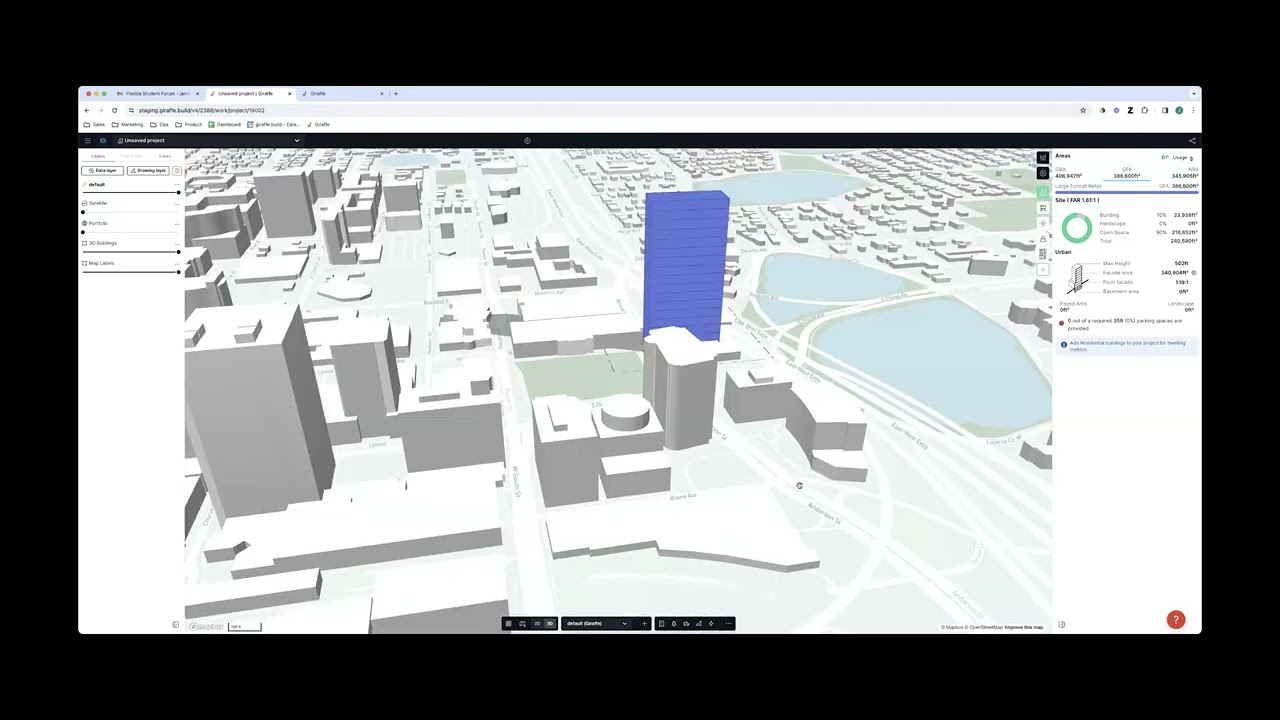
Task: Click the blue info icon in residential notice
Action: pyautogui.click(x=1064, y=344)
